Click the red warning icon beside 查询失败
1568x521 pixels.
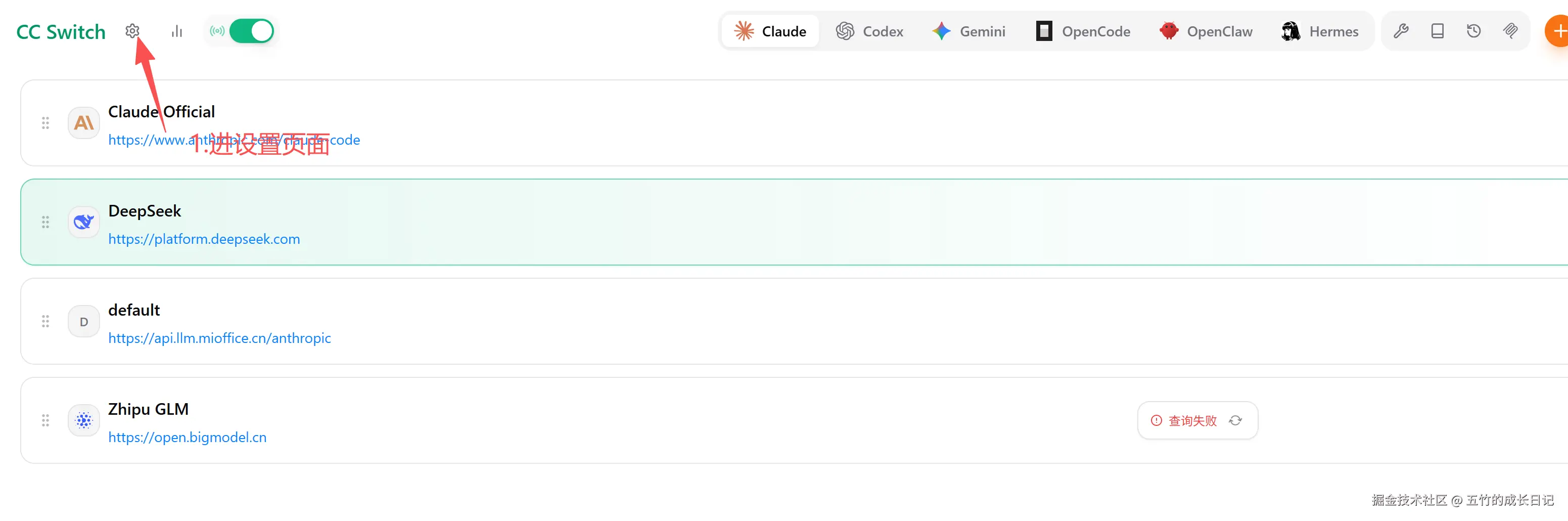coord(1156,420)
